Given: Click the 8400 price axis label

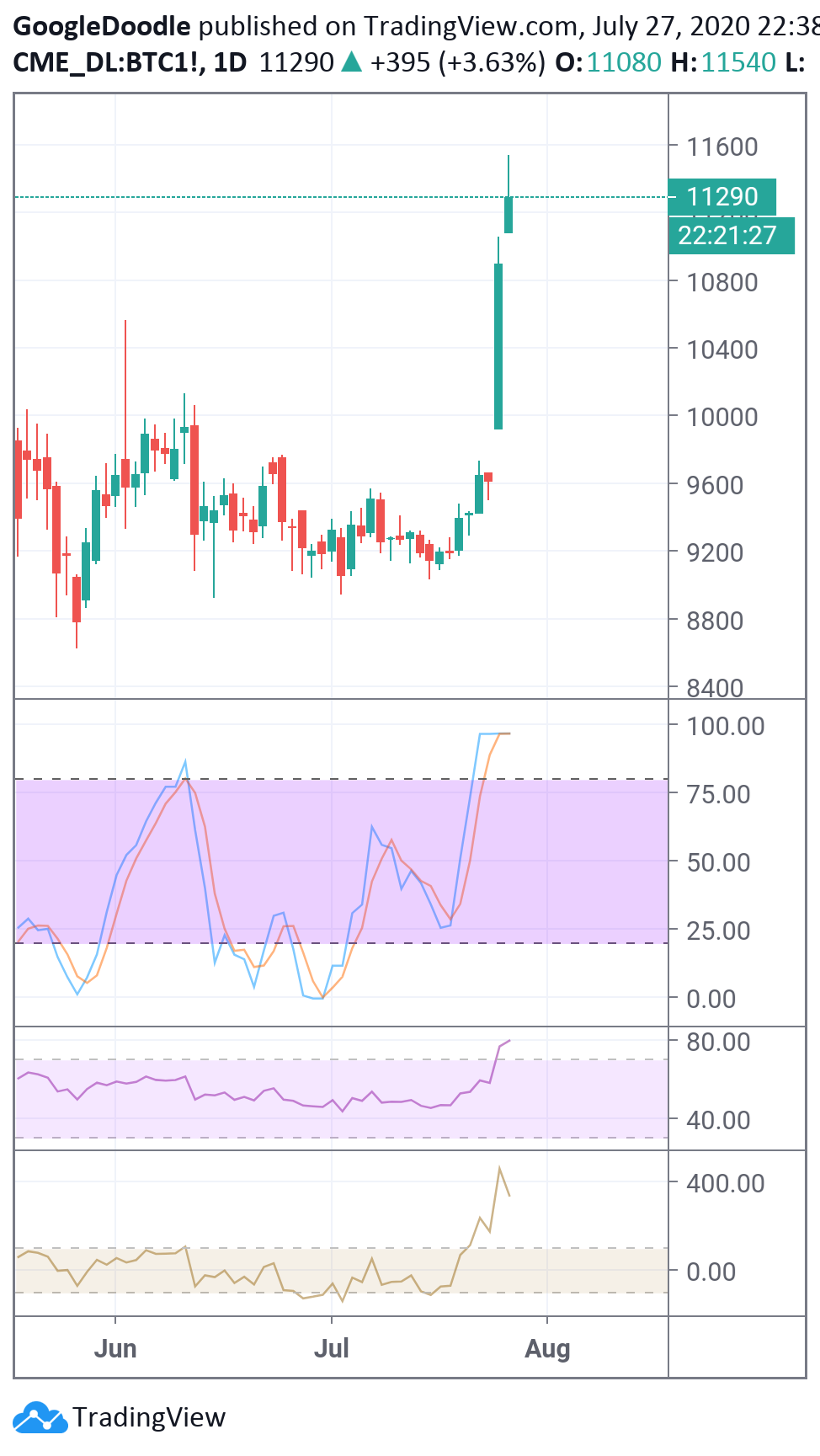Looking at the screenshot, I should (715, 688).
